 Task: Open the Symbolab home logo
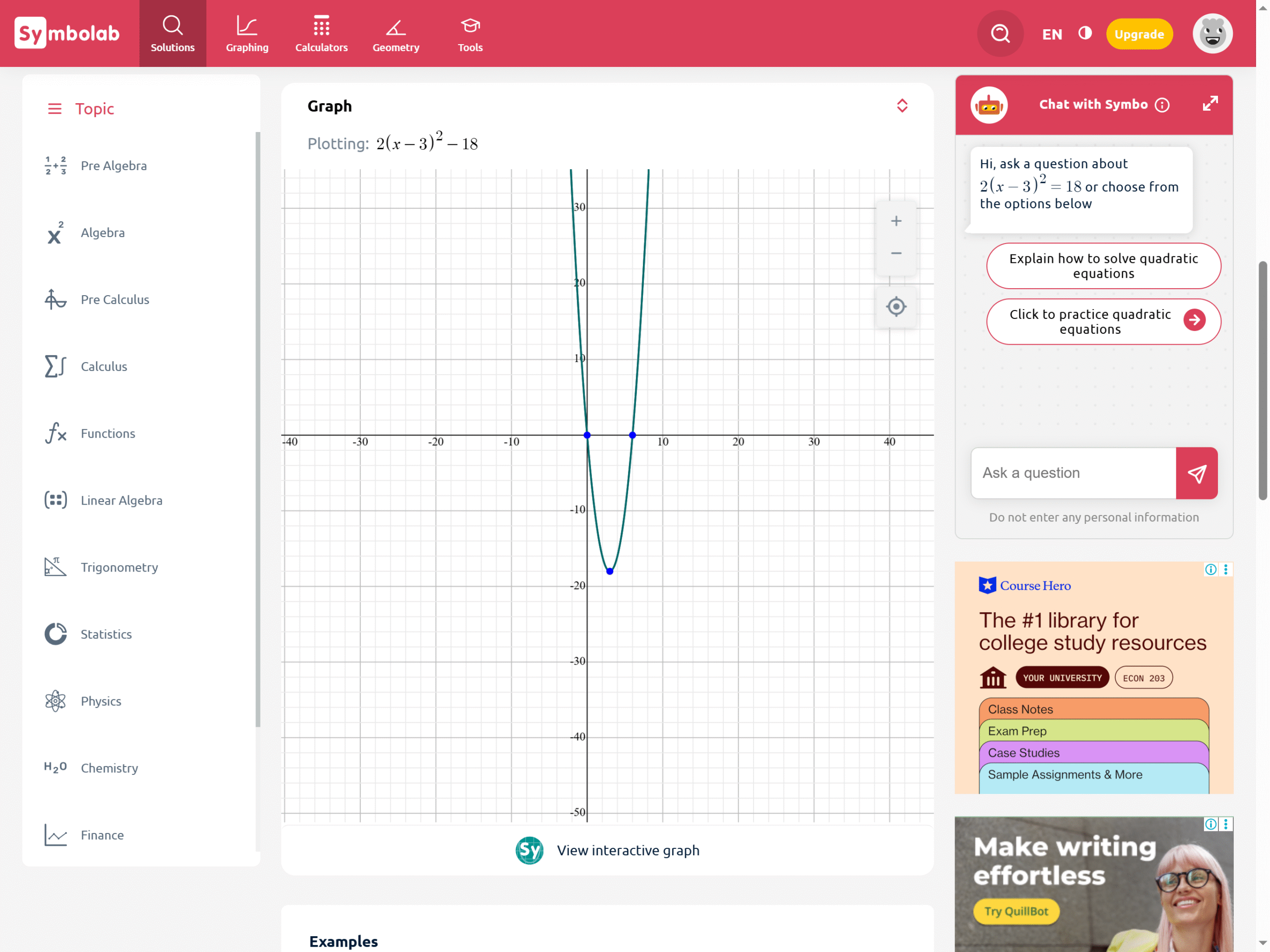click(66, 33)
